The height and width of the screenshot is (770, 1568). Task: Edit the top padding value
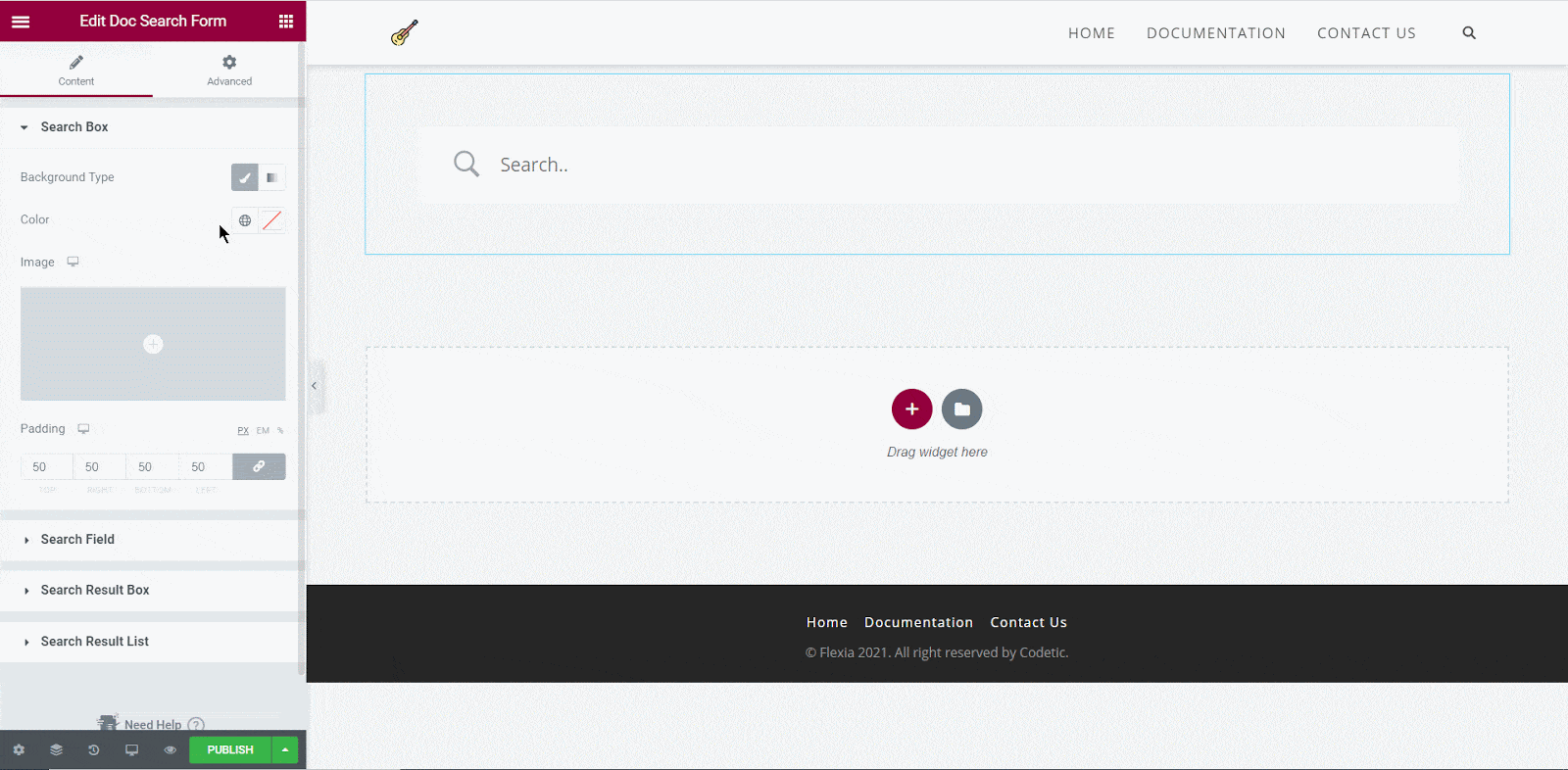[x=47, y=467]
